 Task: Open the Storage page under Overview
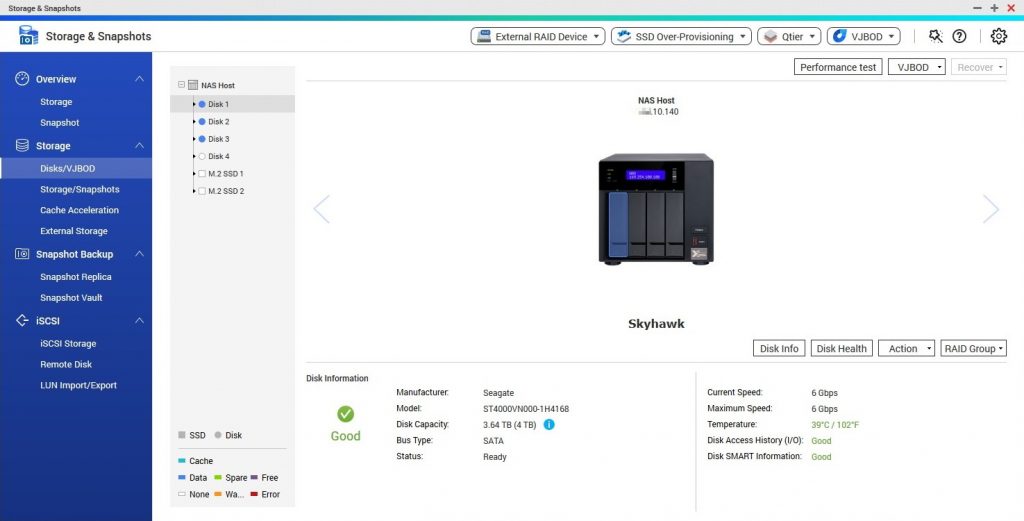pyautogui.click(x=56, y=102)
